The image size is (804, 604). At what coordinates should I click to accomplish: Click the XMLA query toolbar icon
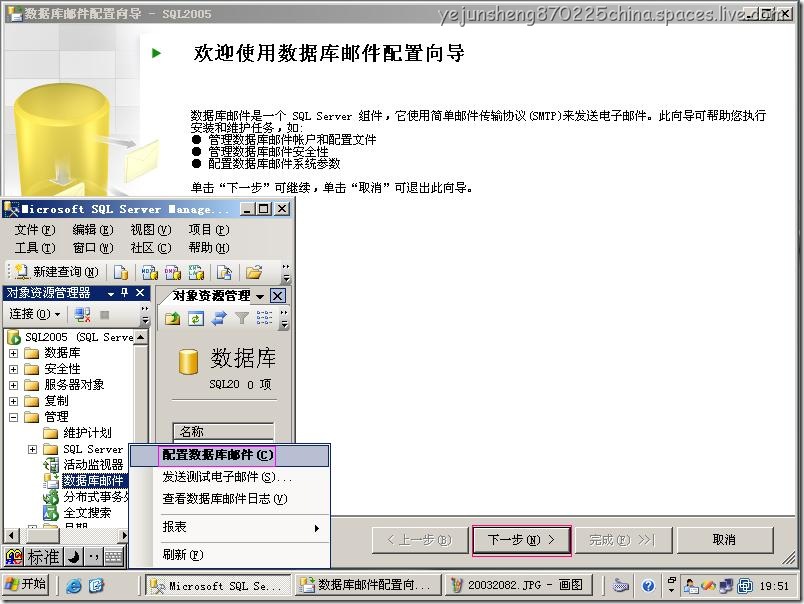[196, 272]
